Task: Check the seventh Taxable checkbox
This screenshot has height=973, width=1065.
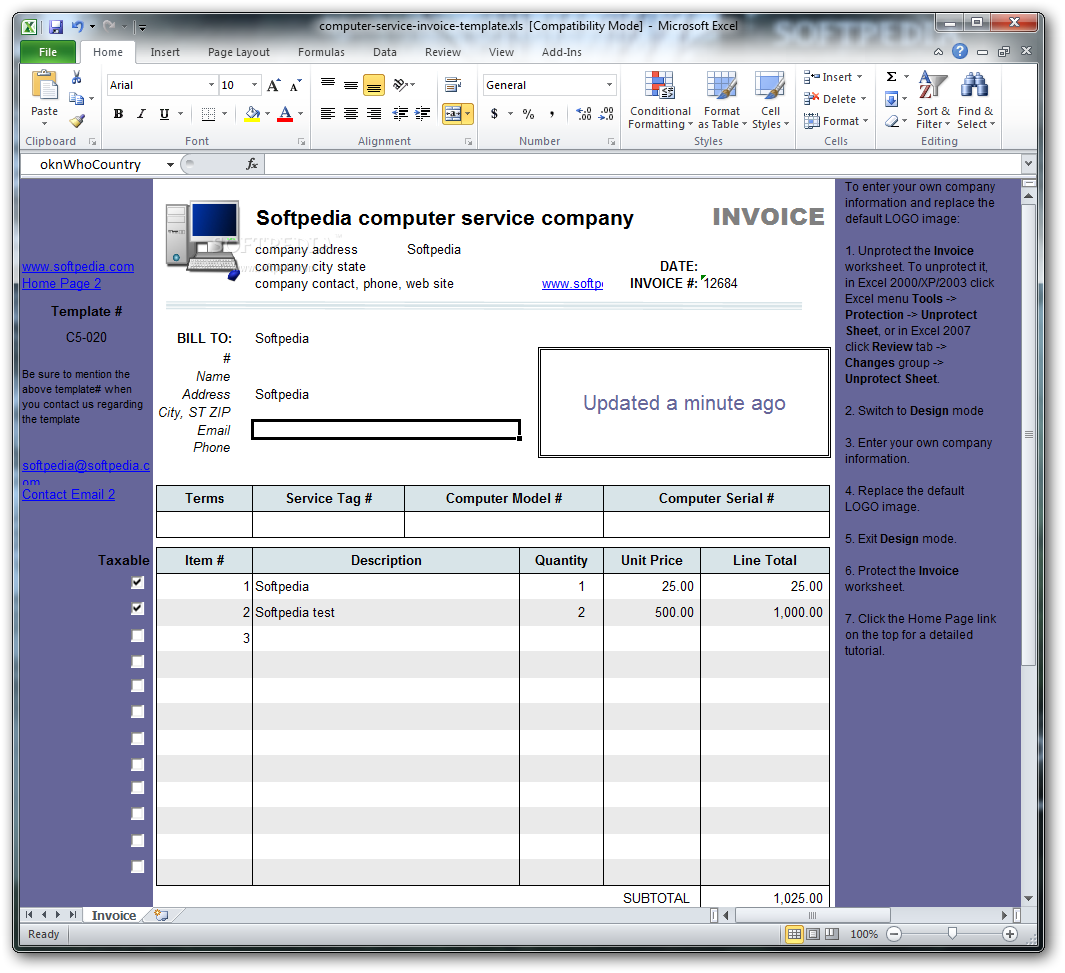Action: point(138,739)
